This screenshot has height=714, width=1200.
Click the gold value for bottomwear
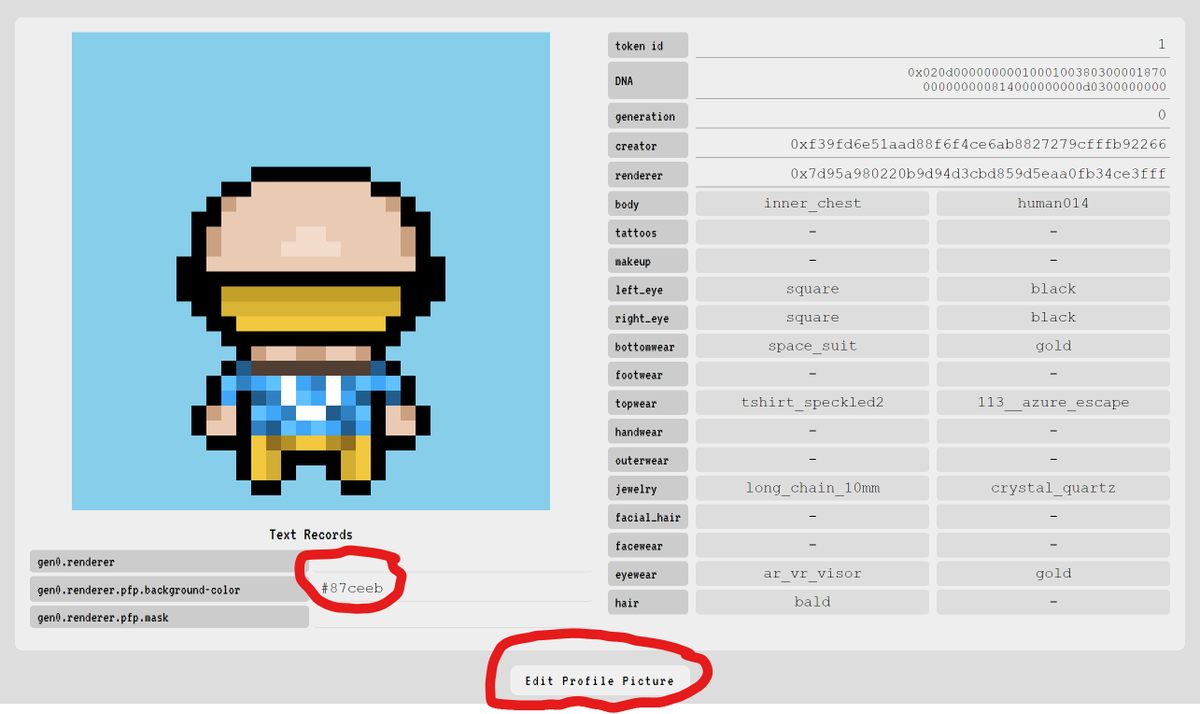(x=1053, y=346)
